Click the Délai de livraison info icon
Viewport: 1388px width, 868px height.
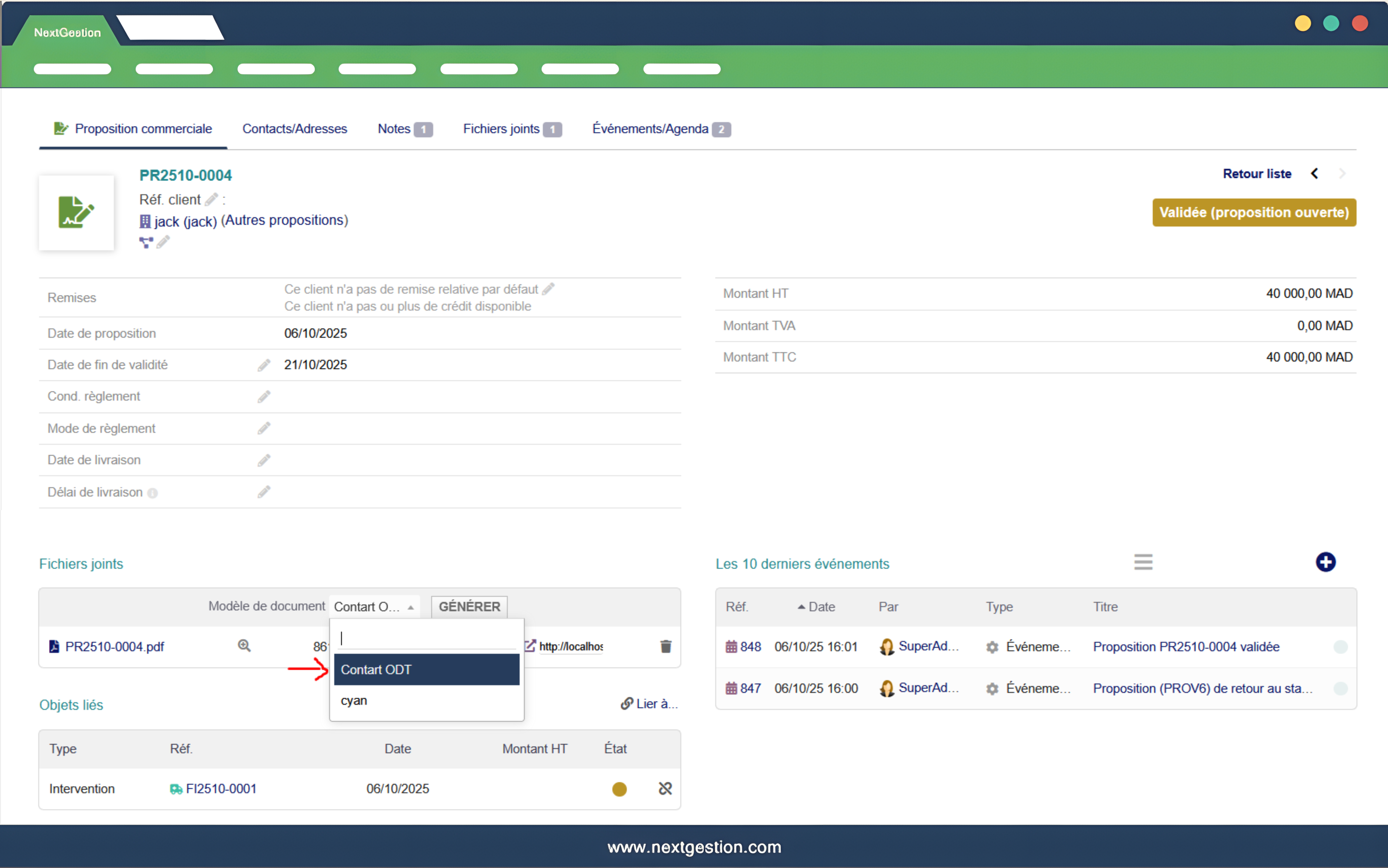click(152, 493)
